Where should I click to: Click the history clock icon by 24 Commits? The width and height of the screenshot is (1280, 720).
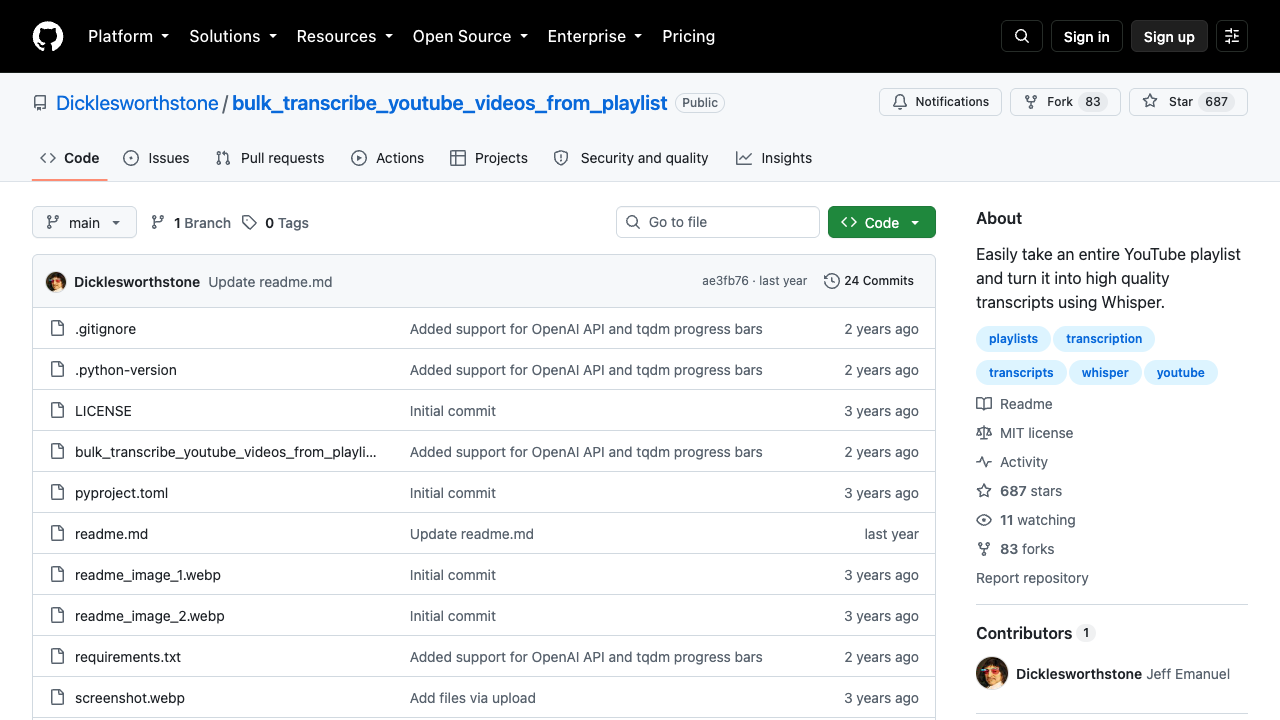(x=831, y=281)
